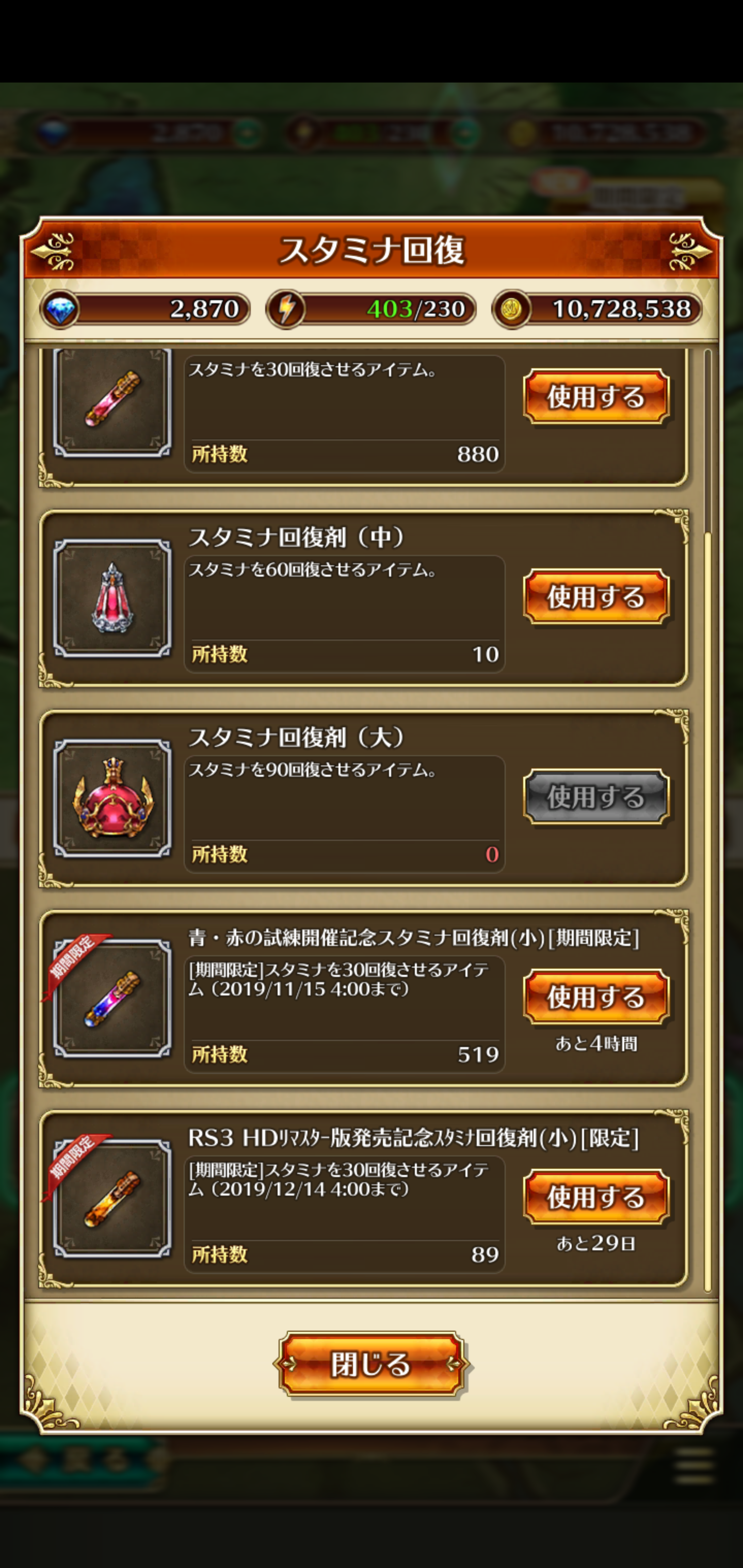Select the large crowned stamina potion icon

[x=112, y=798]
